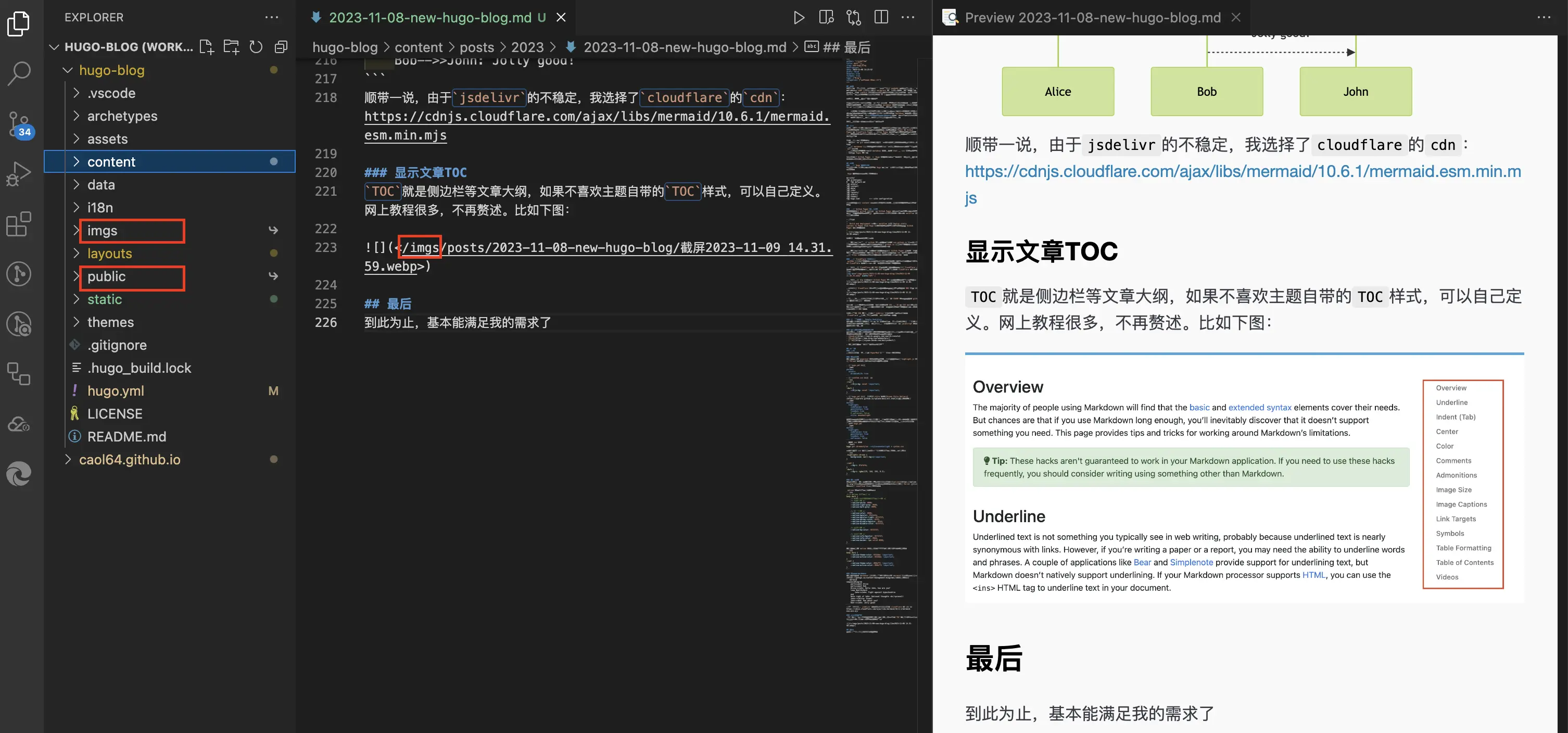Viewport: 1568px width, 733px height.
Task: Open the Extensions view
Action: click(x=18, y=224)
